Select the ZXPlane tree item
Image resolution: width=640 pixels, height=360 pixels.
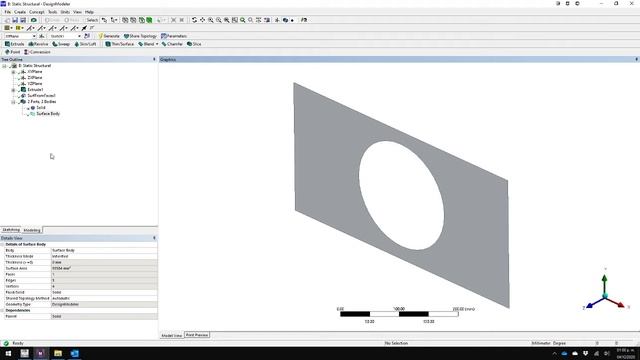tap(35, 78)
